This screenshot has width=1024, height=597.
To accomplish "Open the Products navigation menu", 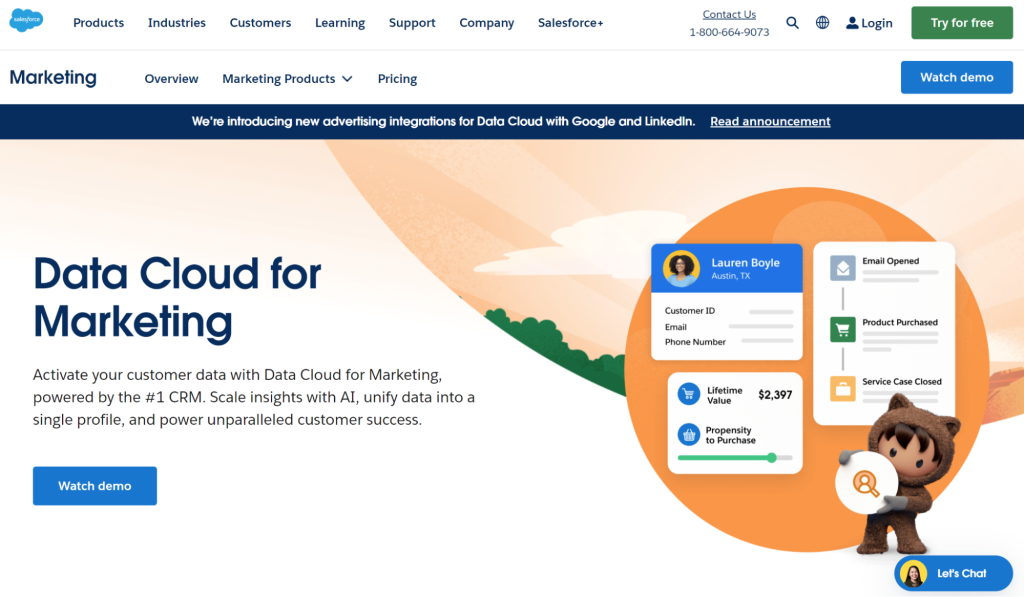I will 98,22.
